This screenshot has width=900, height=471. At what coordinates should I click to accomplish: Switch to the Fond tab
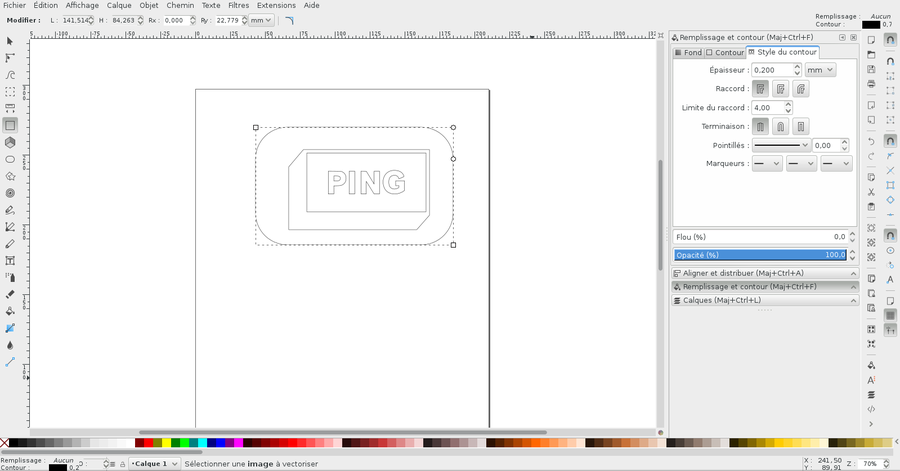pos(688,52)
